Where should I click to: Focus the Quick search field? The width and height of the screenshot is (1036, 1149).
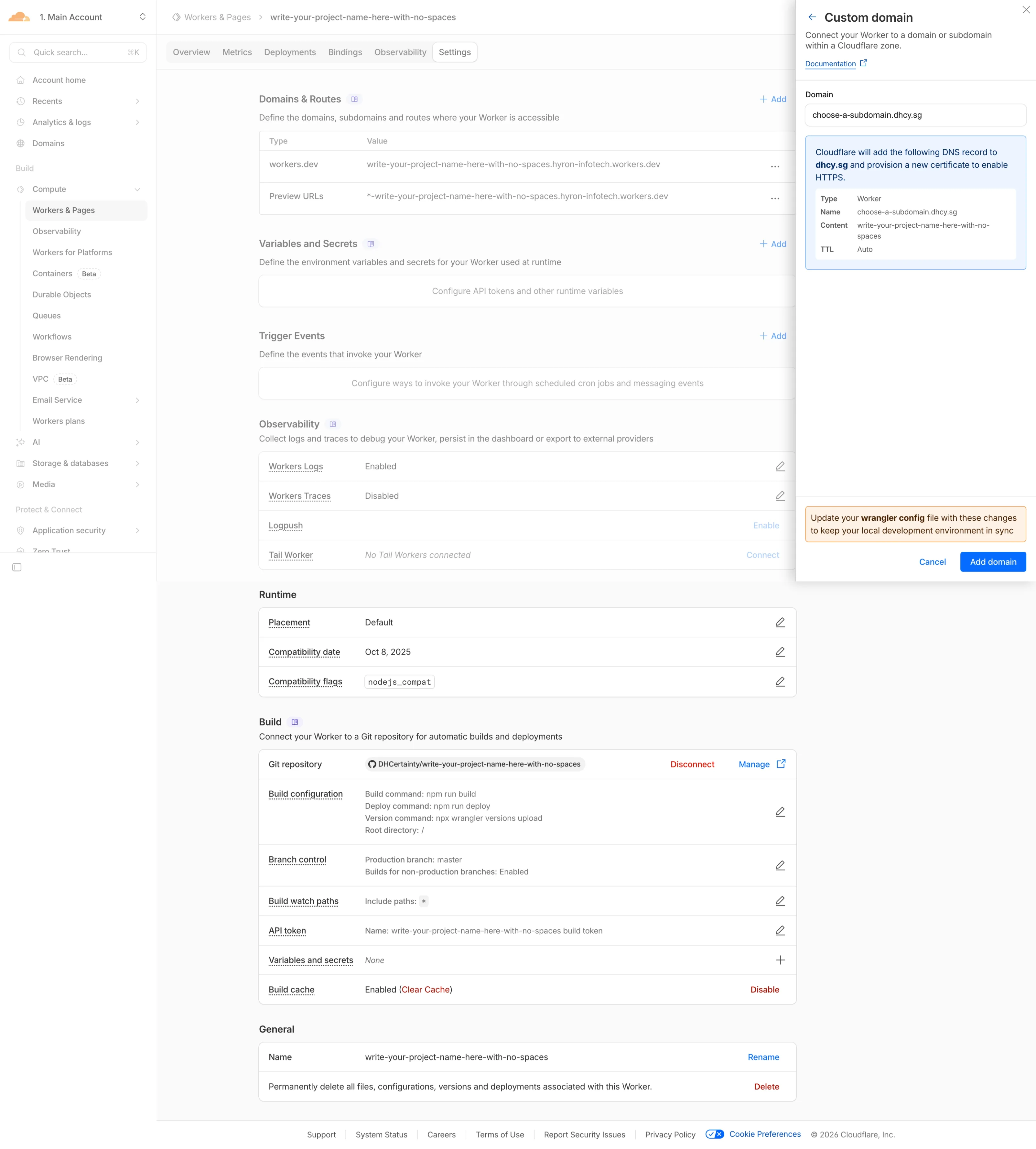(x=78, y=52)
